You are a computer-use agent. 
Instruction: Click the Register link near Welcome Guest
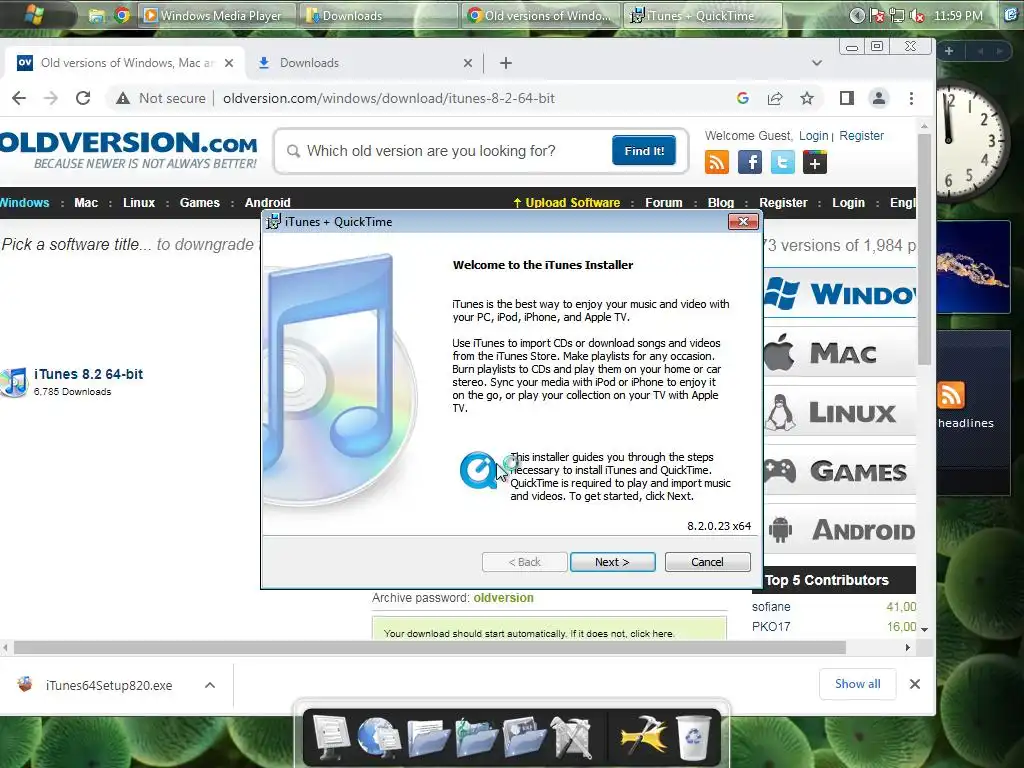pyautogui.click(x=861, y=135)
